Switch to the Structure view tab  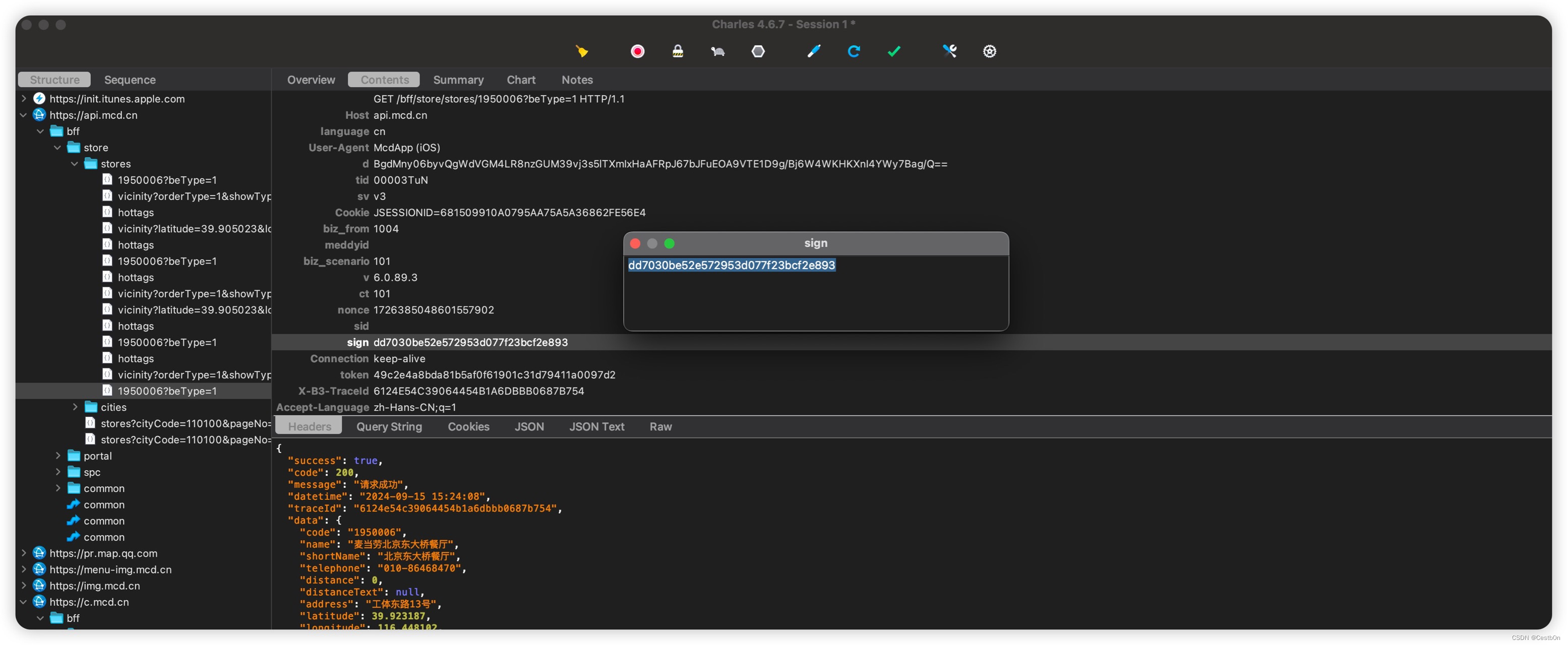(x=54, y=80)
